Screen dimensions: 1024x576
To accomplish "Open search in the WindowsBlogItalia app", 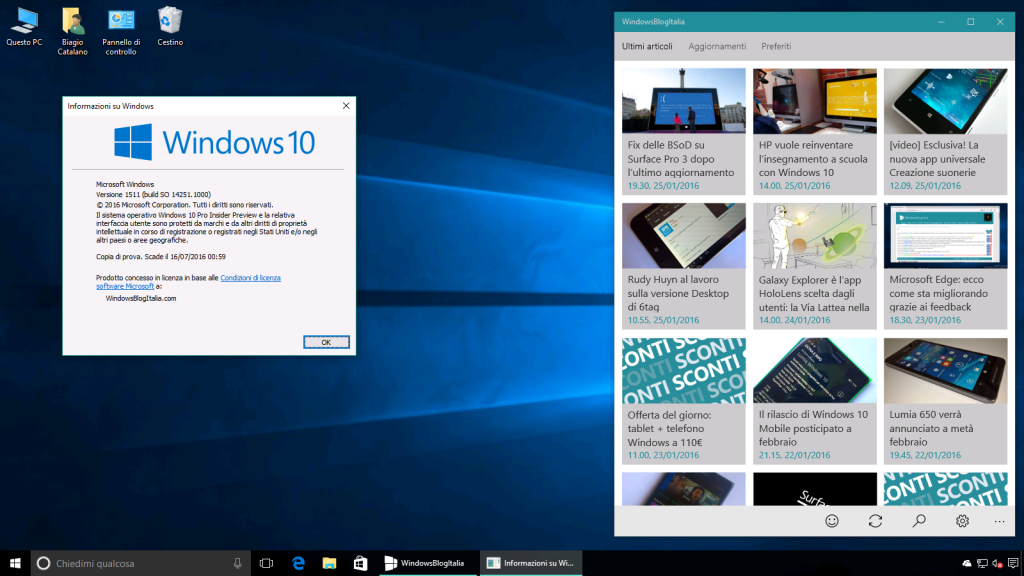I will [917, 521].
